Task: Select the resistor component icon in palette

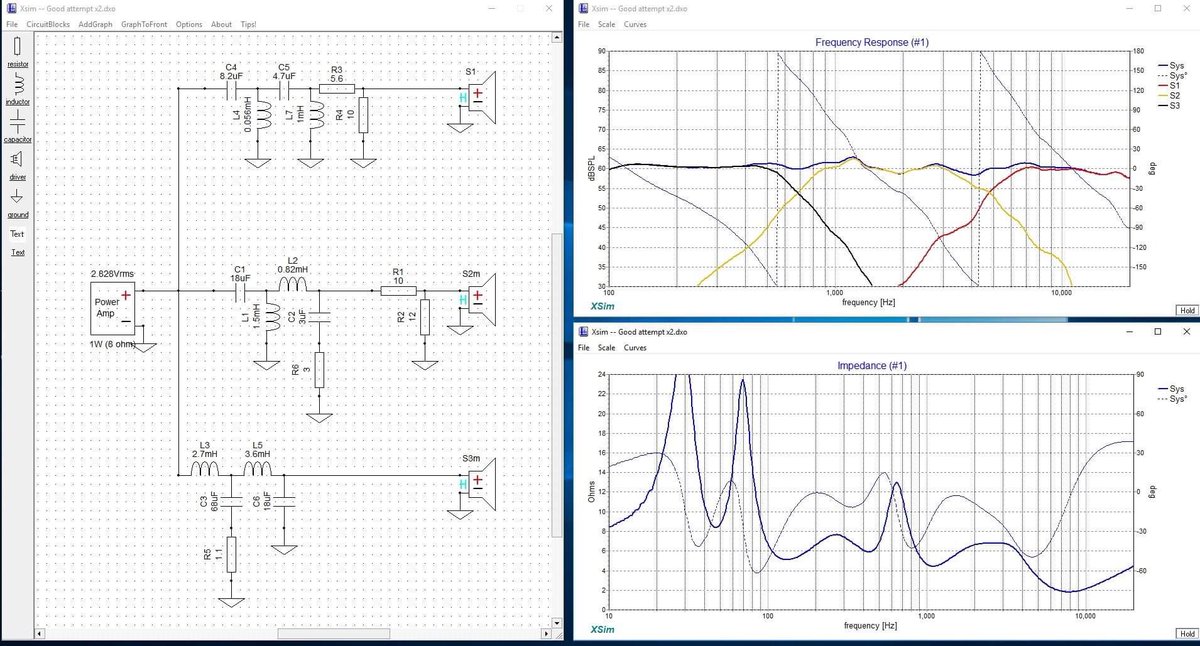Action: (17, 47)
